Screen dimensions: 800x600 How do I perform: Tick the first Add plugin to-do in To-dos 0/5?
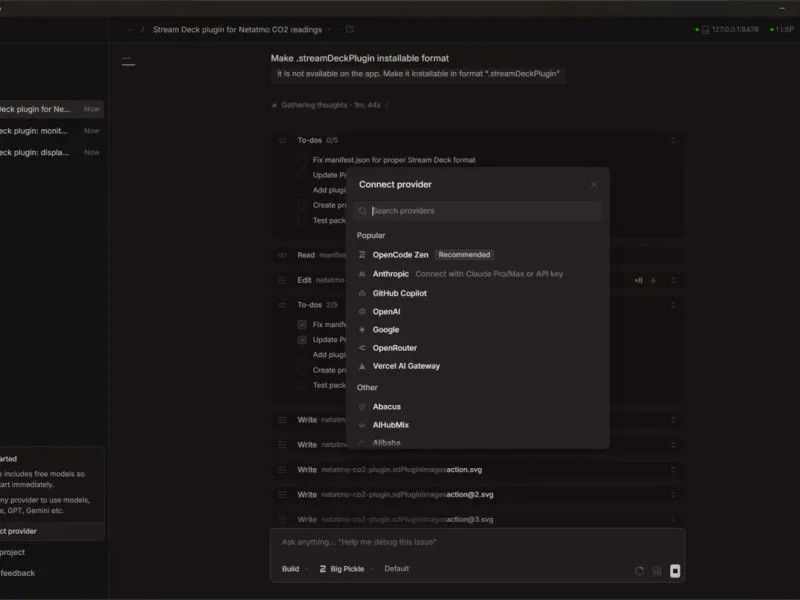click(x=302, y=190)
